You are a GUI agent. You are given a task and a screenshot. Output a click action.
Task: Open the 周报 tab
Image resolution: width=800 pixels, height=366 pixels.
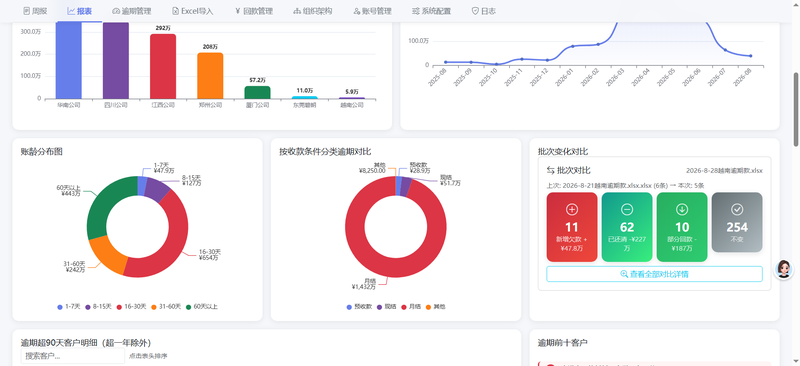pos(35,11)
